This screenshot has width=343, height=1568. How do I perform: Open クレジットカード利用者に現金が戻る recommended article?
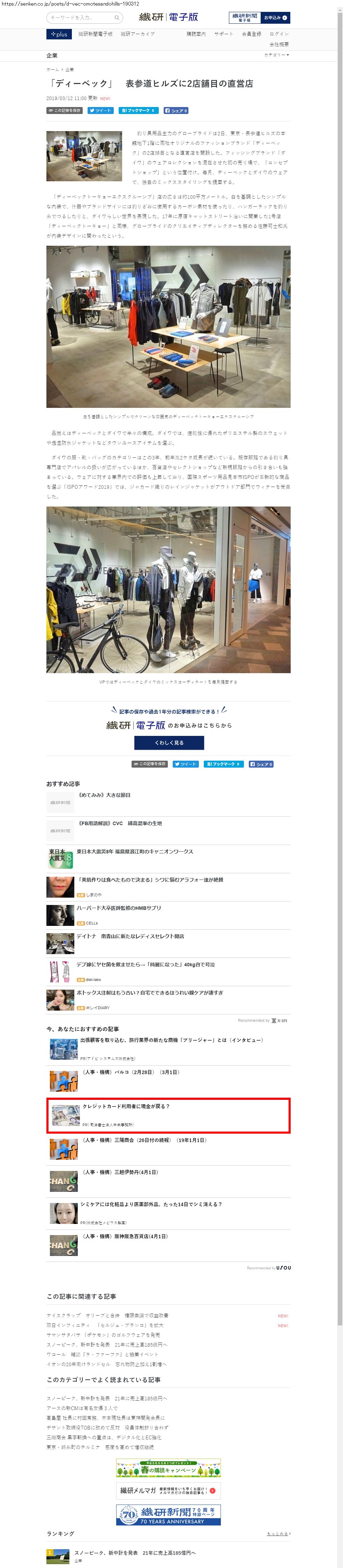point(168,1115)
